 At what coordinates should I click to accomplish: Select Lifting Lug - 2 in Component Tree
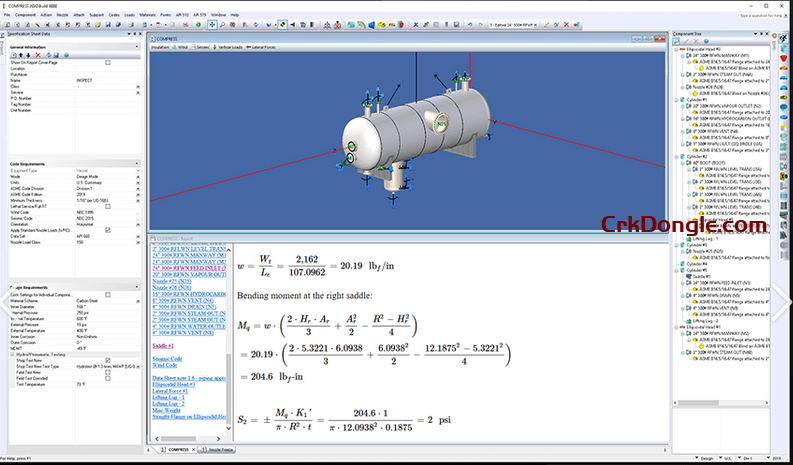[x=705, y=321]
